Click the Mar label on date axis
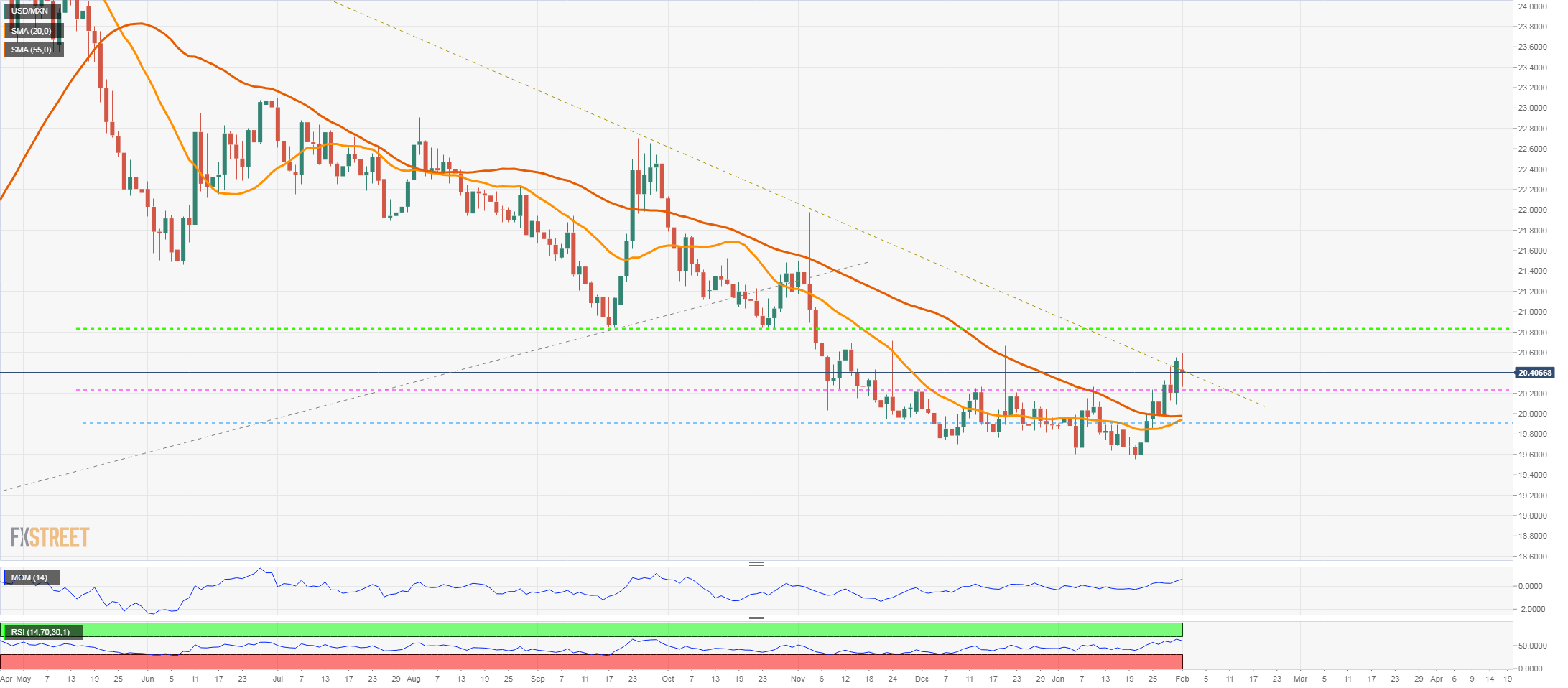 [1301, 679]
